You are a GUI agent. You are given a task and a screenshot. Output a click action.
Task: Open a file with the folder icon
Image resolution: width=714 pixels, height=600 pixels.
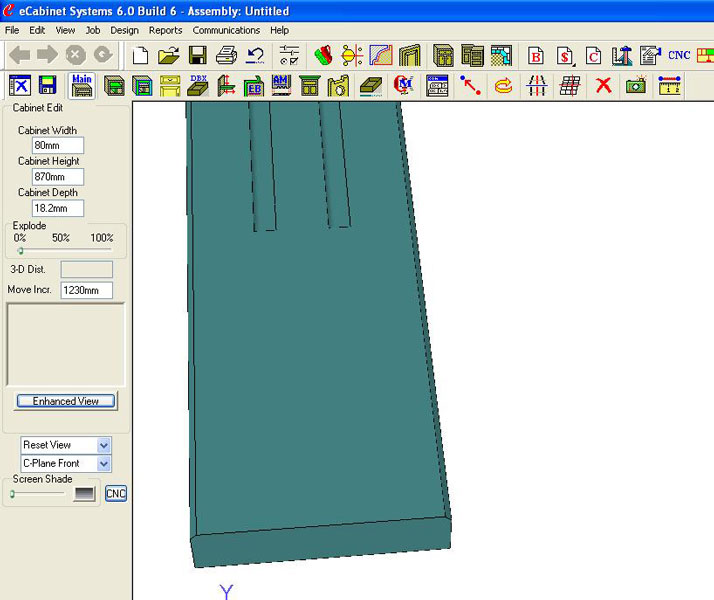(169, 55)
